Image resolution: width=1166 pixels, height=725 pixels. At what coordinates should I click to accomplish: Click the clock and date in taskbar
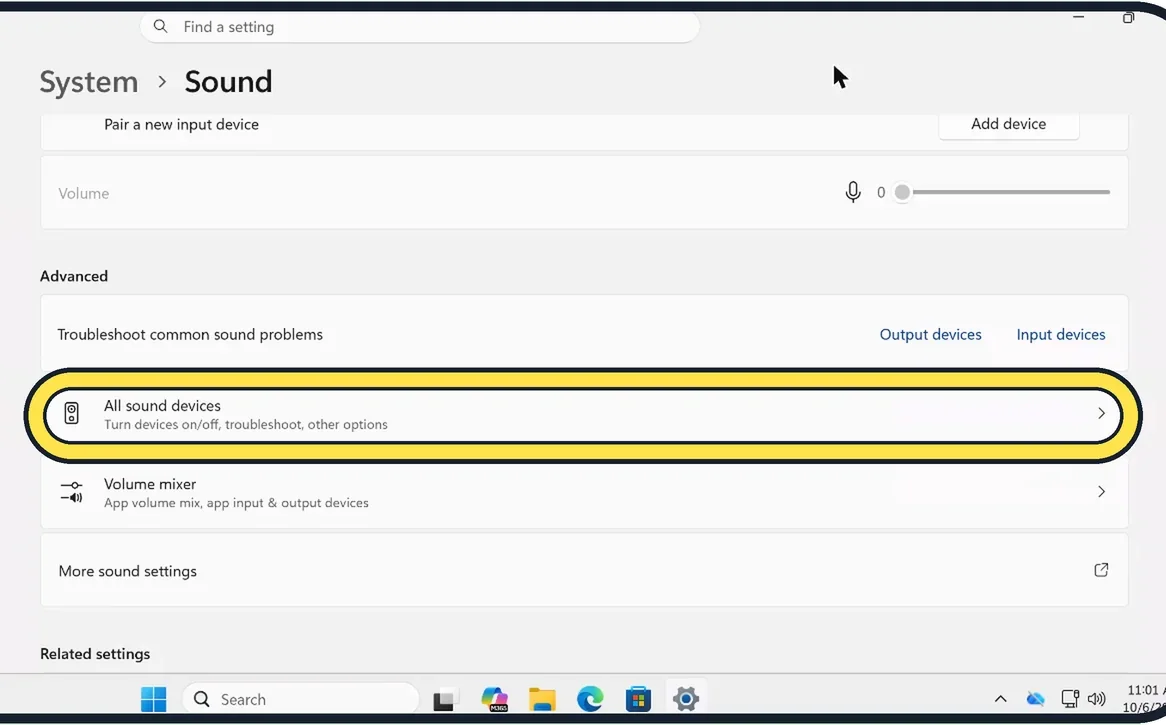1145,699
